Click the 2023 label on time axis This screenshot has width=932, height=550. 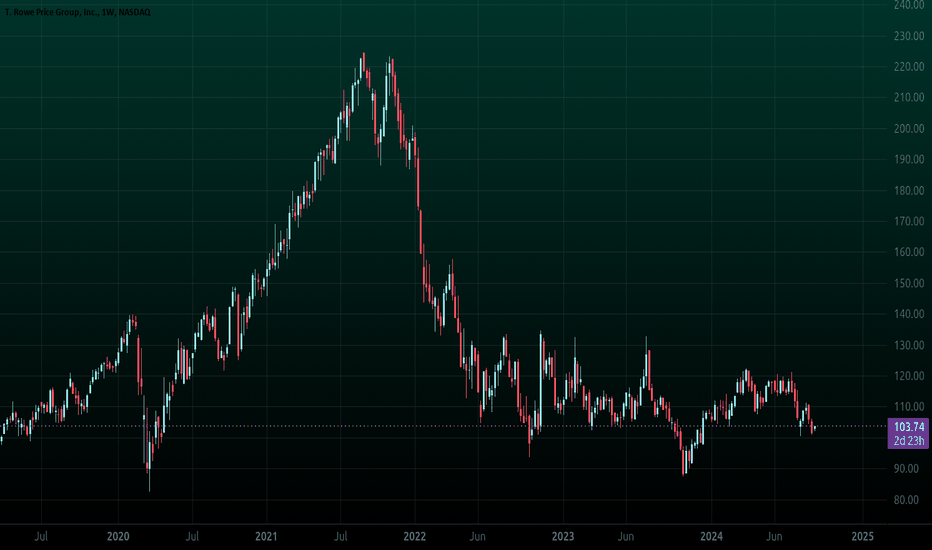[x=563, y=536]
